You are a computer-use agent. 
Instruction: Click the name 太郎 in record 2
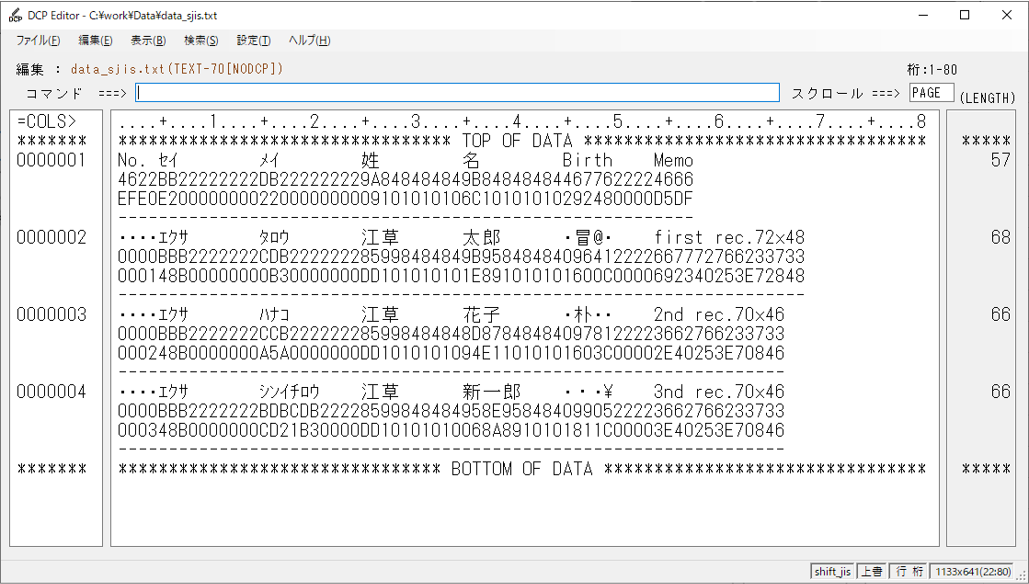pyautogui.click(x=482, y=238)
